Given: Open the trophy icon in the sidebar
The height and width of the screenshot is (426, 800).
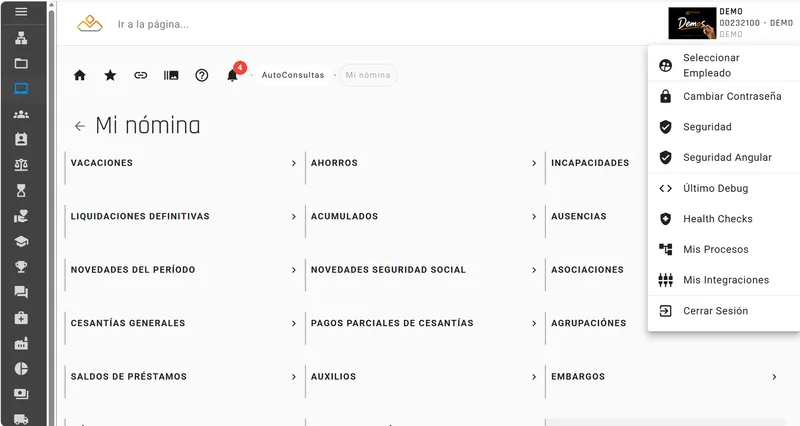Looking at the screenshot, I should coord(21,267).
